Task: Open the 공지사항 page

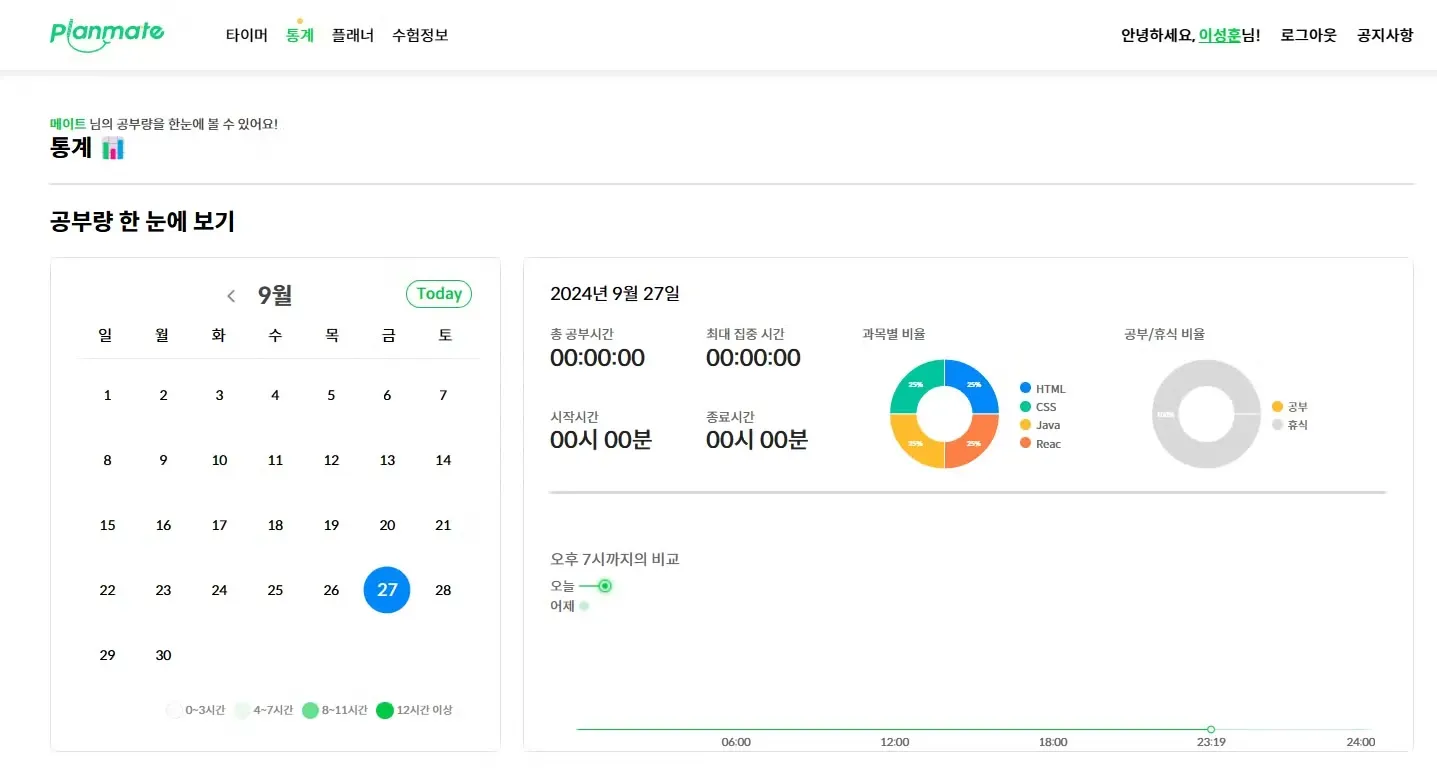Action: click(x=1385, y=35)
